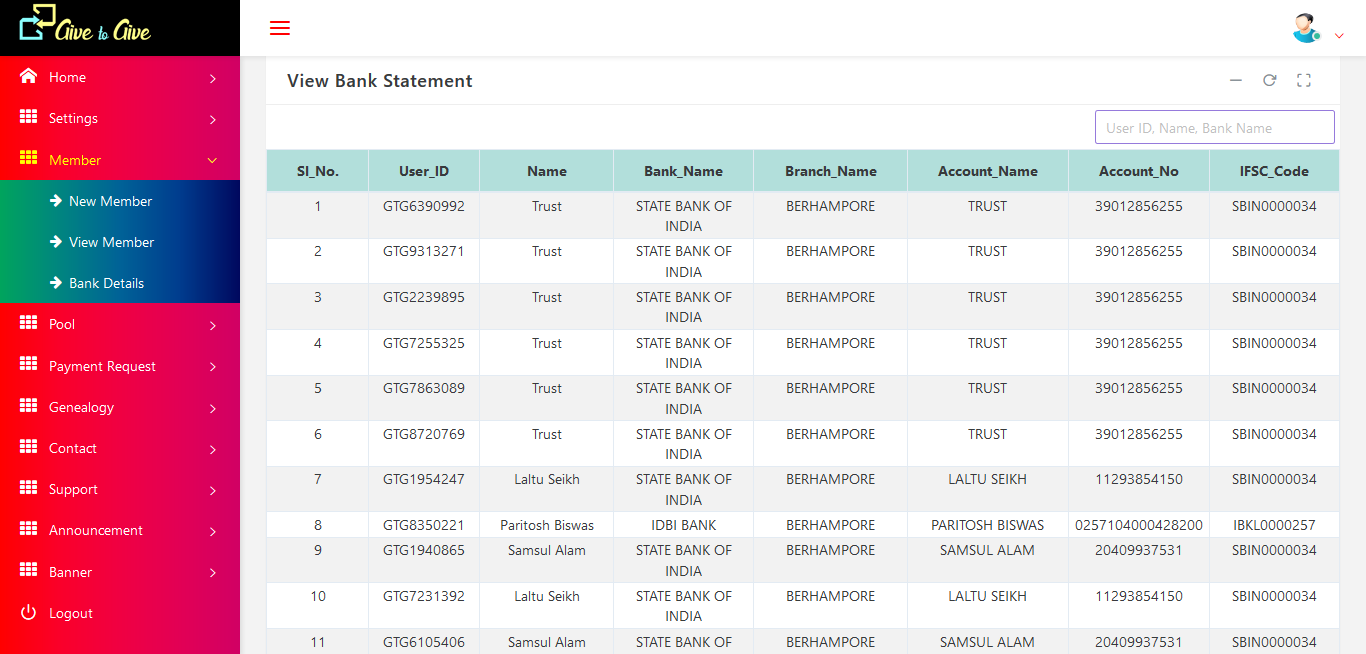Open the Payment Request menu
The image size is (1366, 654).
(120, 366)
